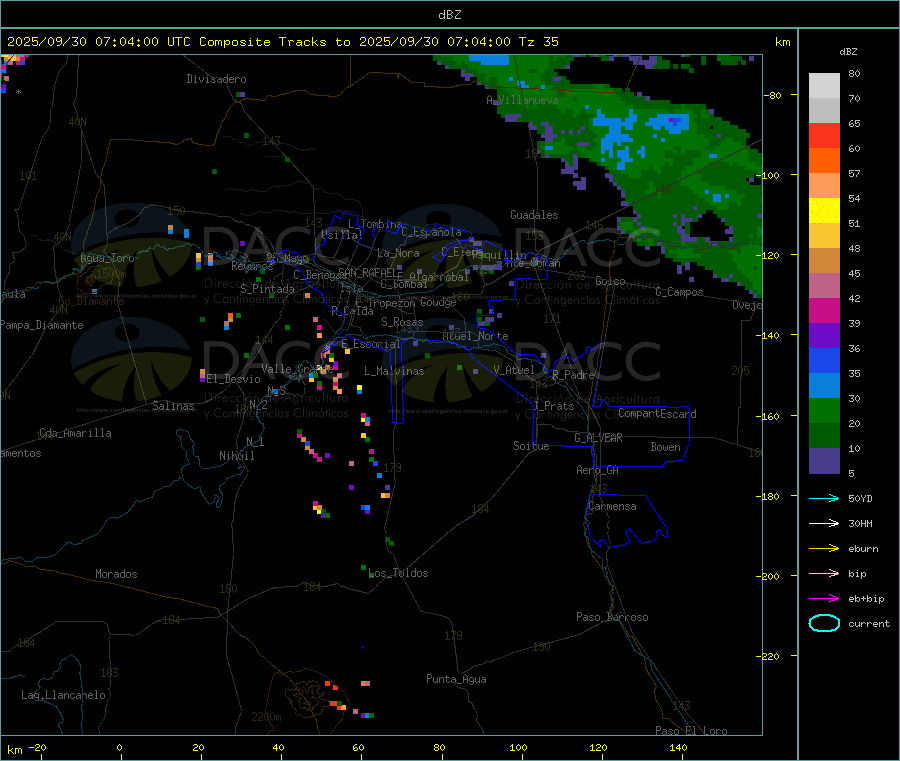Click the J_Prats map label

pos(554,406)
